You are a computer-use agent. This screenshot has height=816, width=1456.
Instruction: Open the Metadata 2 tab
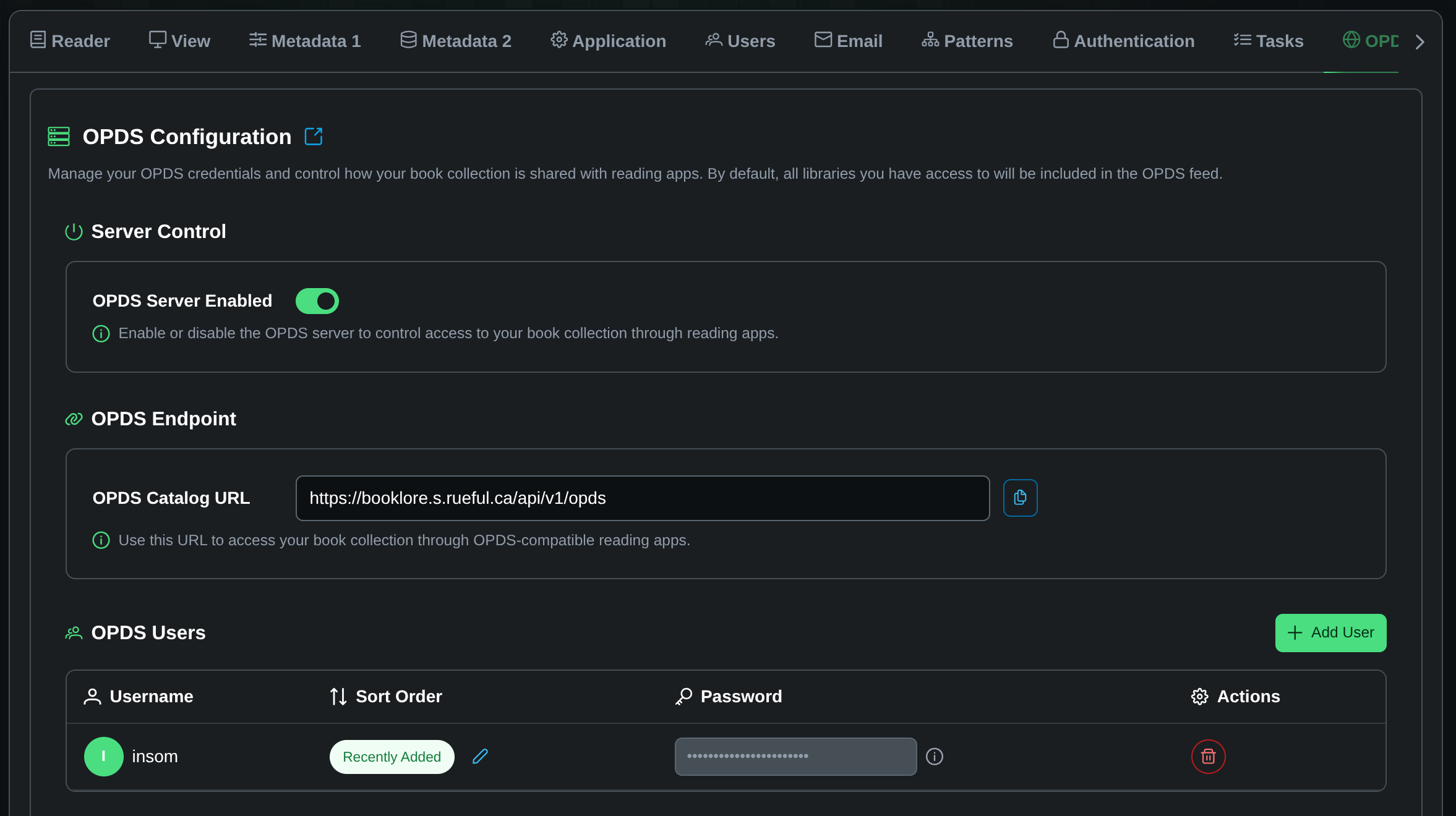pos(456,41)
